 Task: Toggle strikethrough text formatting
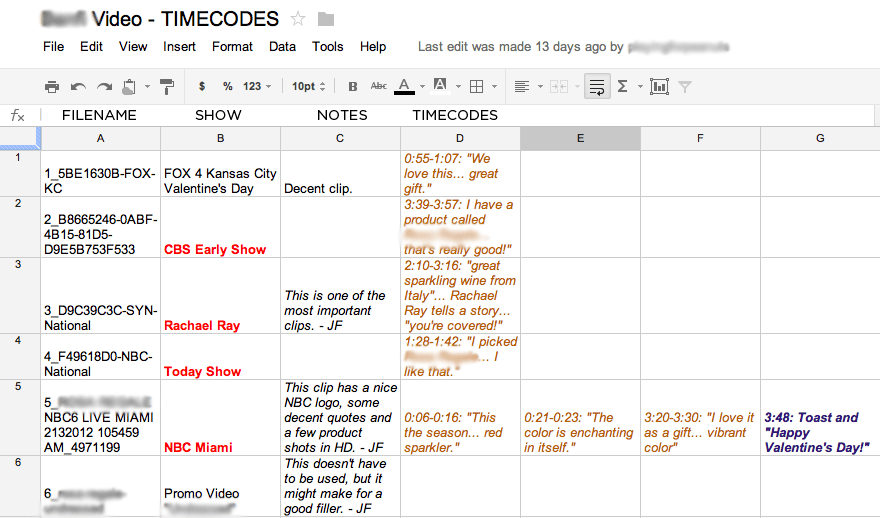tap(378, 87)
